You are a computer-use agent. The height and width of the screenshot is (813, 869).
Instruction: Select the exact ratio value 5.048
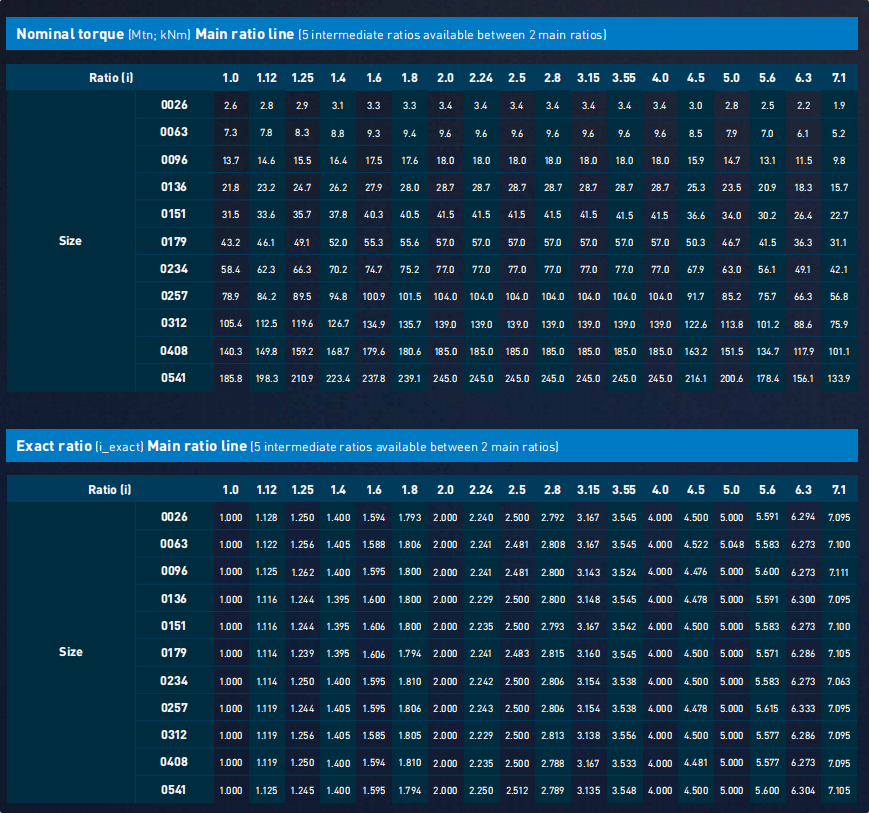pos(731,544)
